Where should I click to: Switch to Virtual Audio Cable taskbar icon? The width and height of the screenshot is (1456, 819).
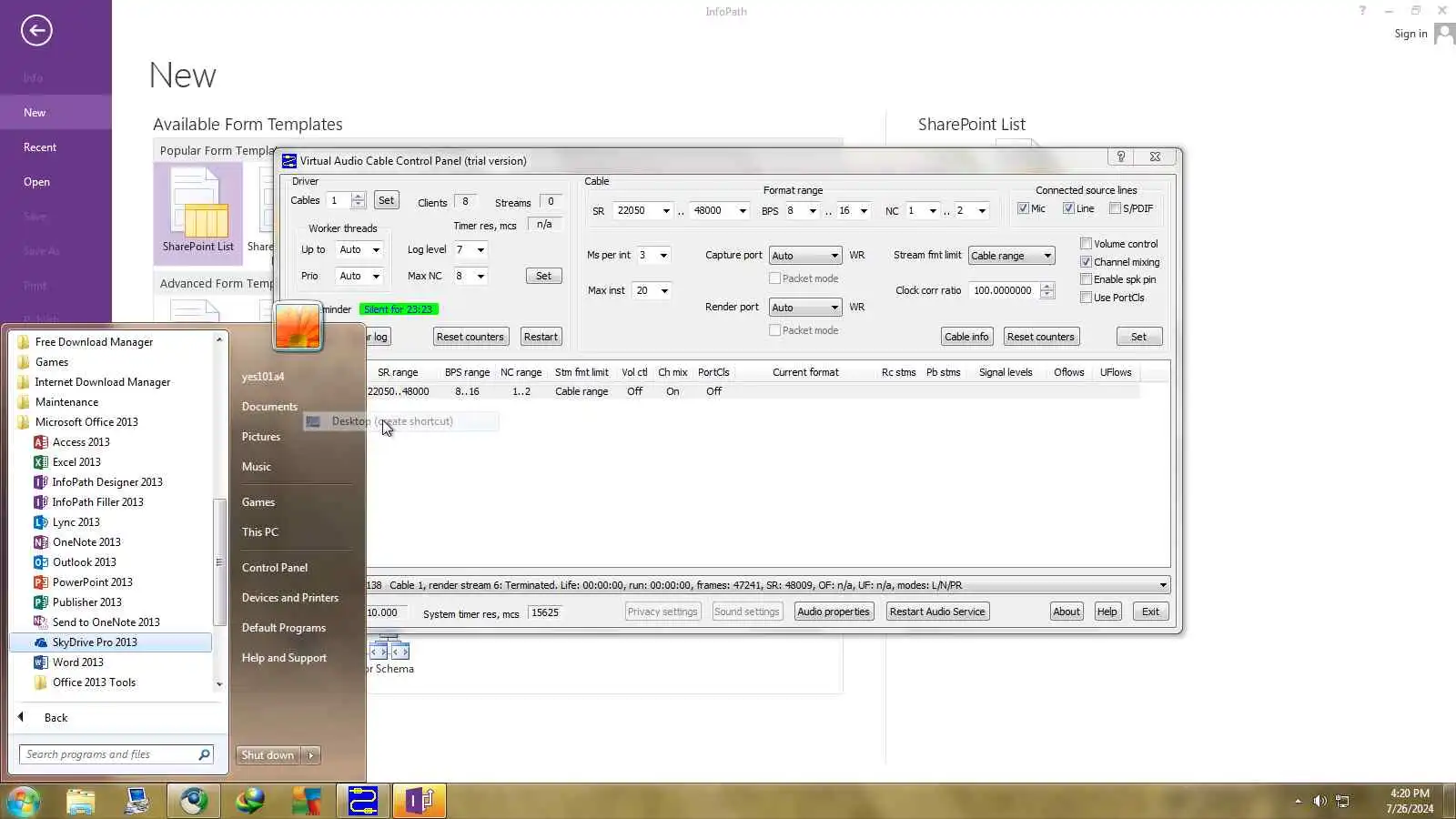click(363, 801)
